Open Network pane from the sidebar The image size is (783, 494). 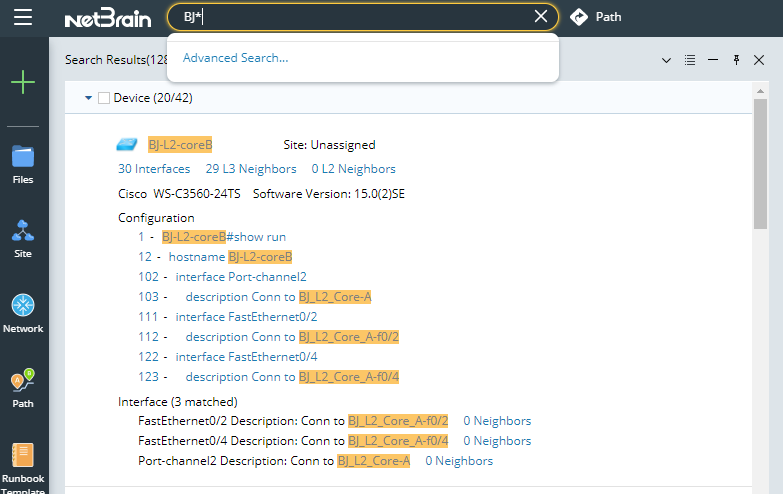(23, 314)
